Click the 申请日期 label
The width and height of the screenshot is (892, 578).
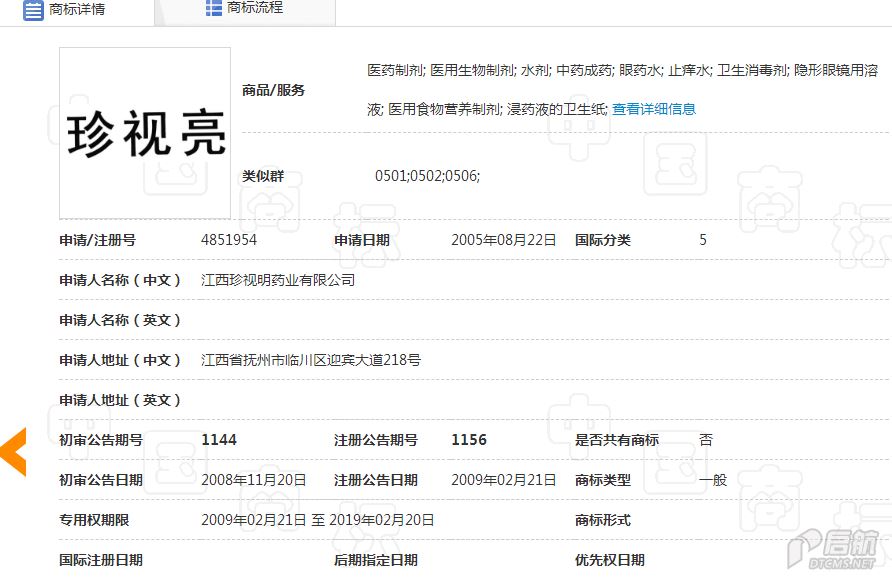362,240
